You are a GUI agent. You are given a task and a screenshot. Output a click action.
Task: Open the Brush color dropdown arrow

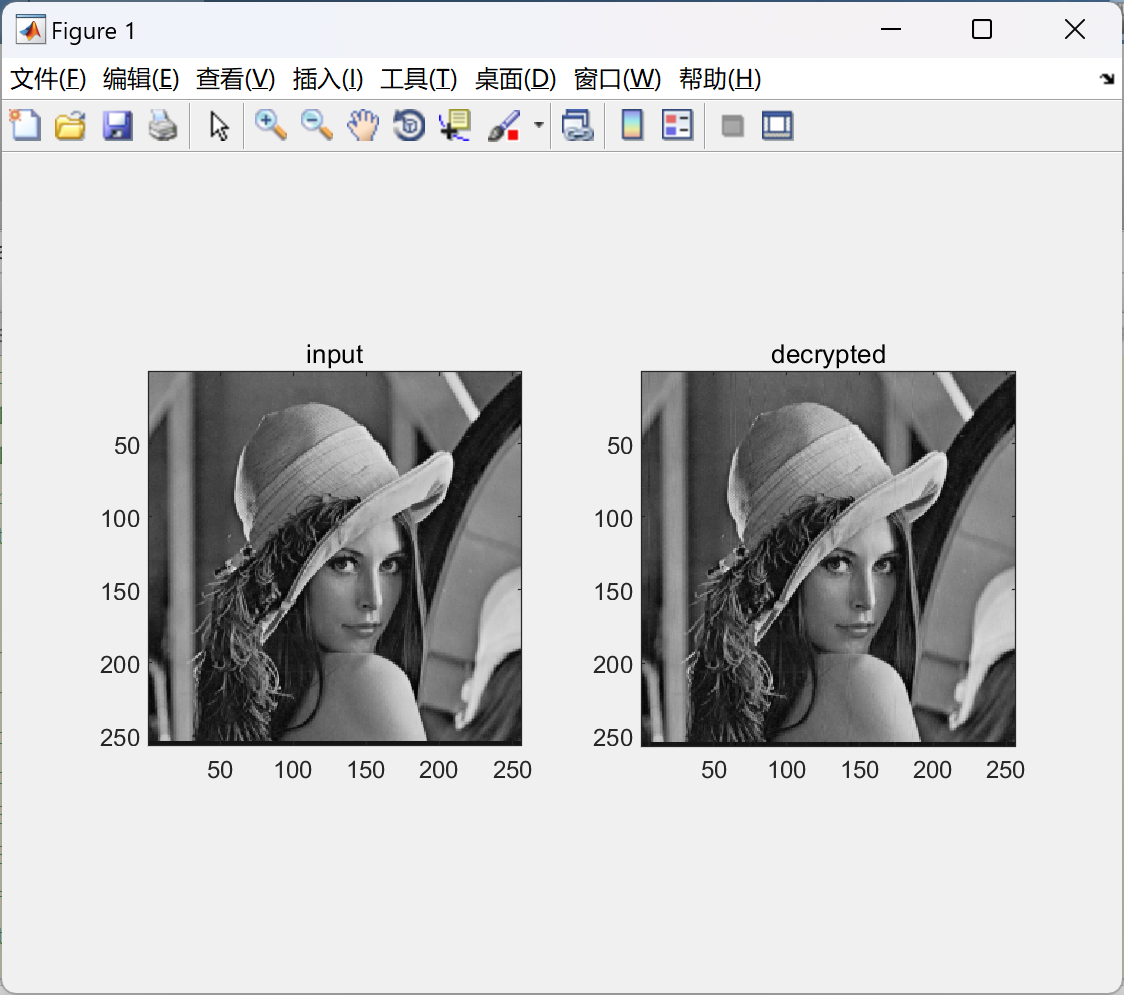(x=538, y=125)
